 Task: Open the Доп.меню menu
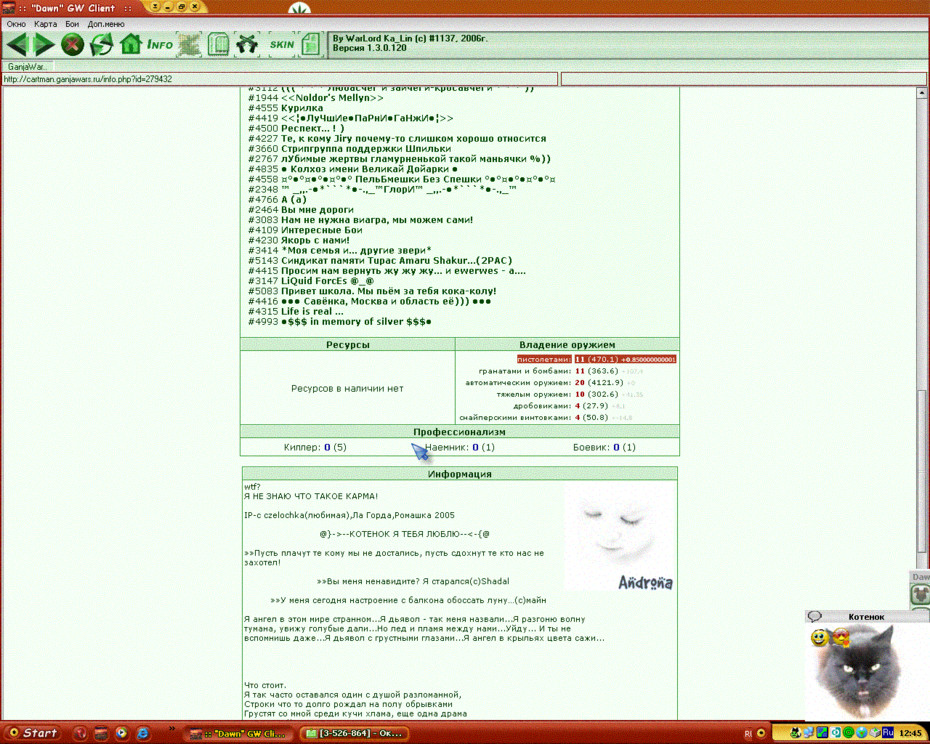[106, 24]
